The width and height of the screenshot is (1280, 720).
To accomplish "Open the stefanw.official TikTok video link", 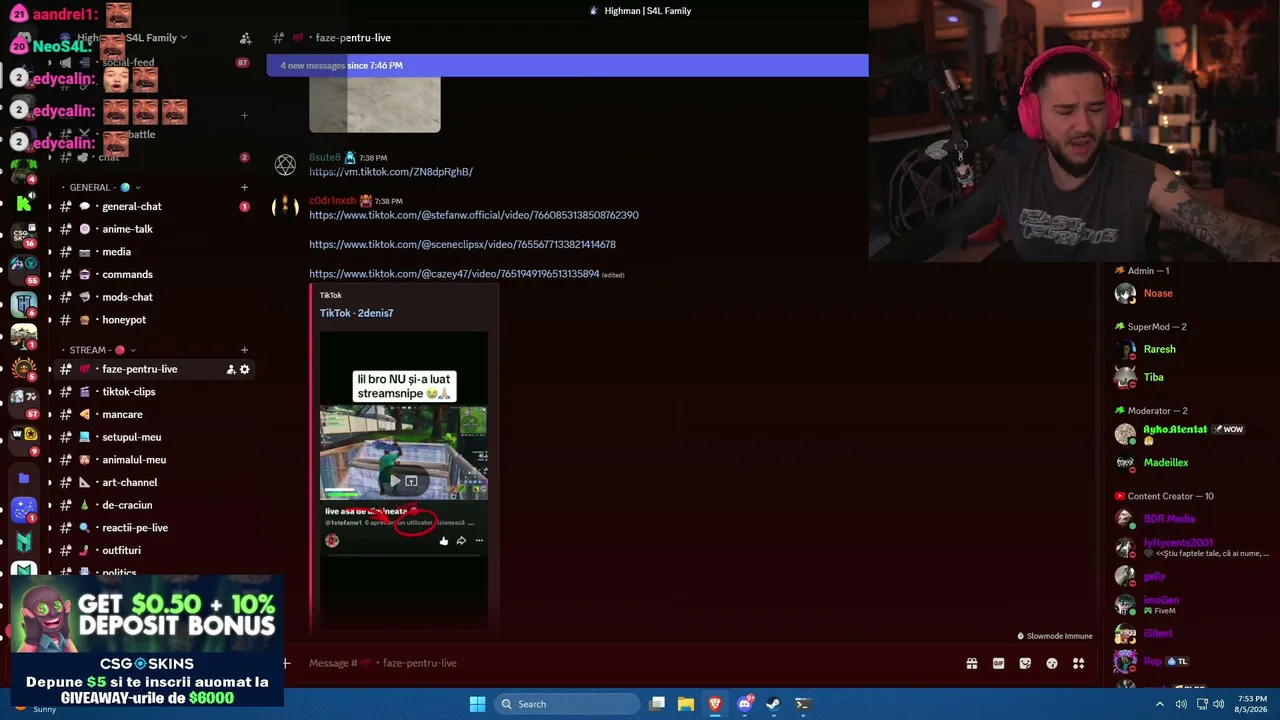I will [474, 215].
